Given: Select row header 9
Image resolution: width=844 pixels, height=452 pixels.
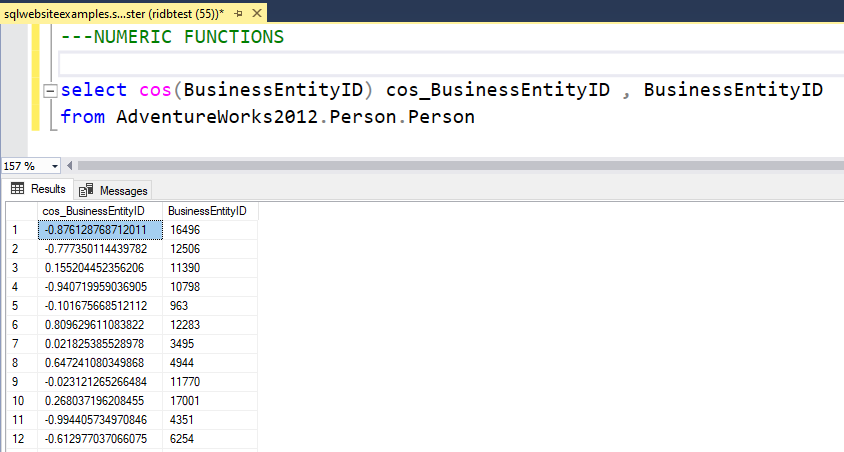Looking at the screenshot, I should click(22, 382).
